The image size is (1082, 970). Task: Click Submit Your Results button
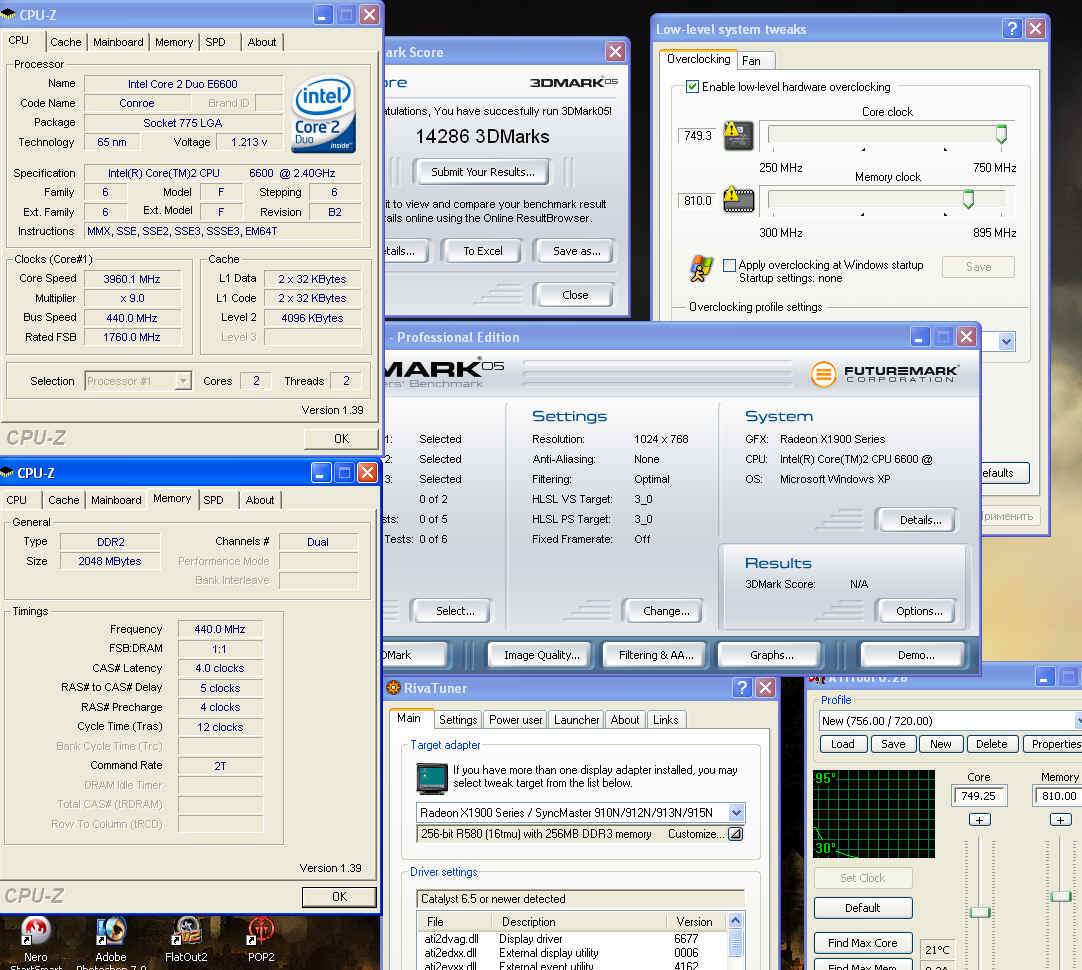(482, 172)
